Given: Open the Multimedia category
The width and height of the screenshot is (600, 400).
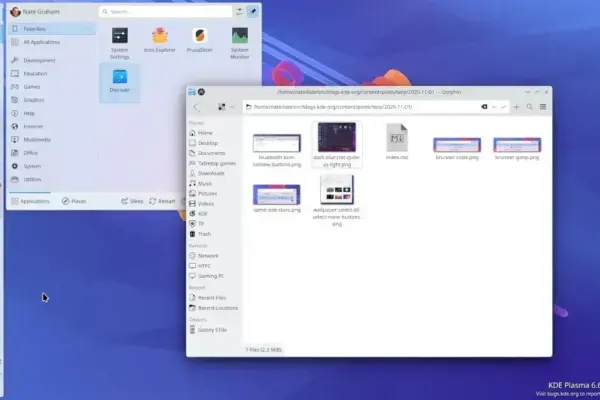Looking at the screenshot, I should coord(52,140).
